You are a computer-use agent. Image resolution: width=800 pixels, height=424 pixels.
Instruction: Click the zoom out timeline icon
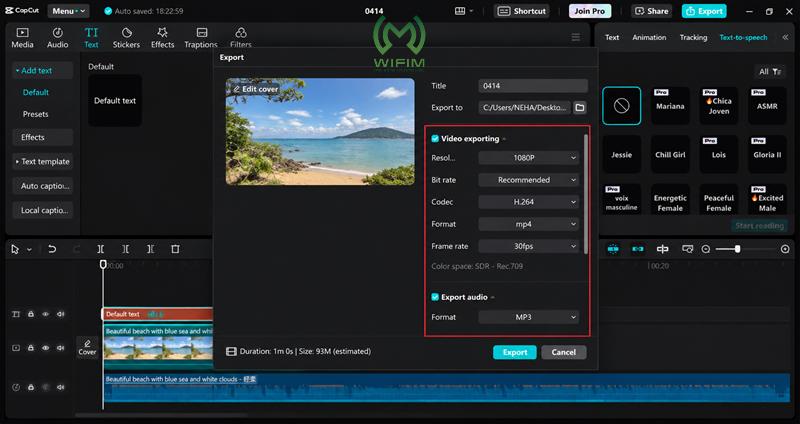pos(706,249)
